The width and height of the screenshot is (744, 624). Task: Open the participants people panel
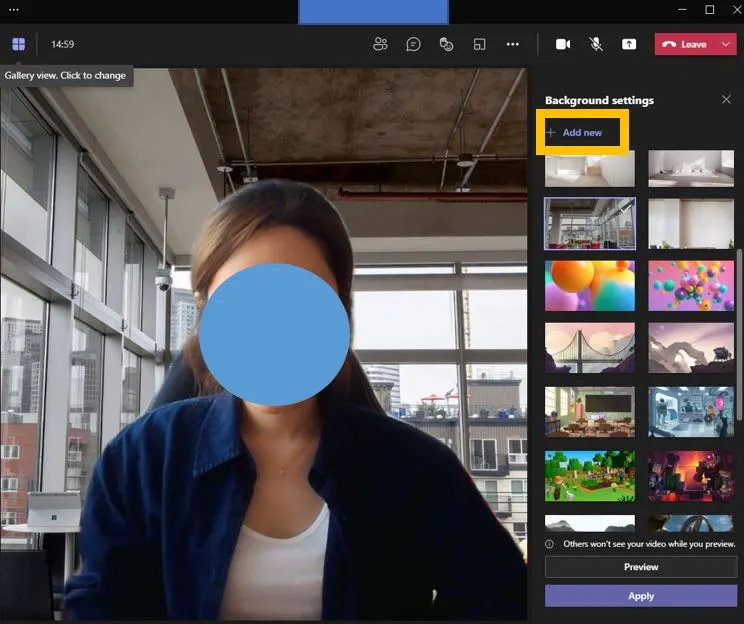pos(380,44)
